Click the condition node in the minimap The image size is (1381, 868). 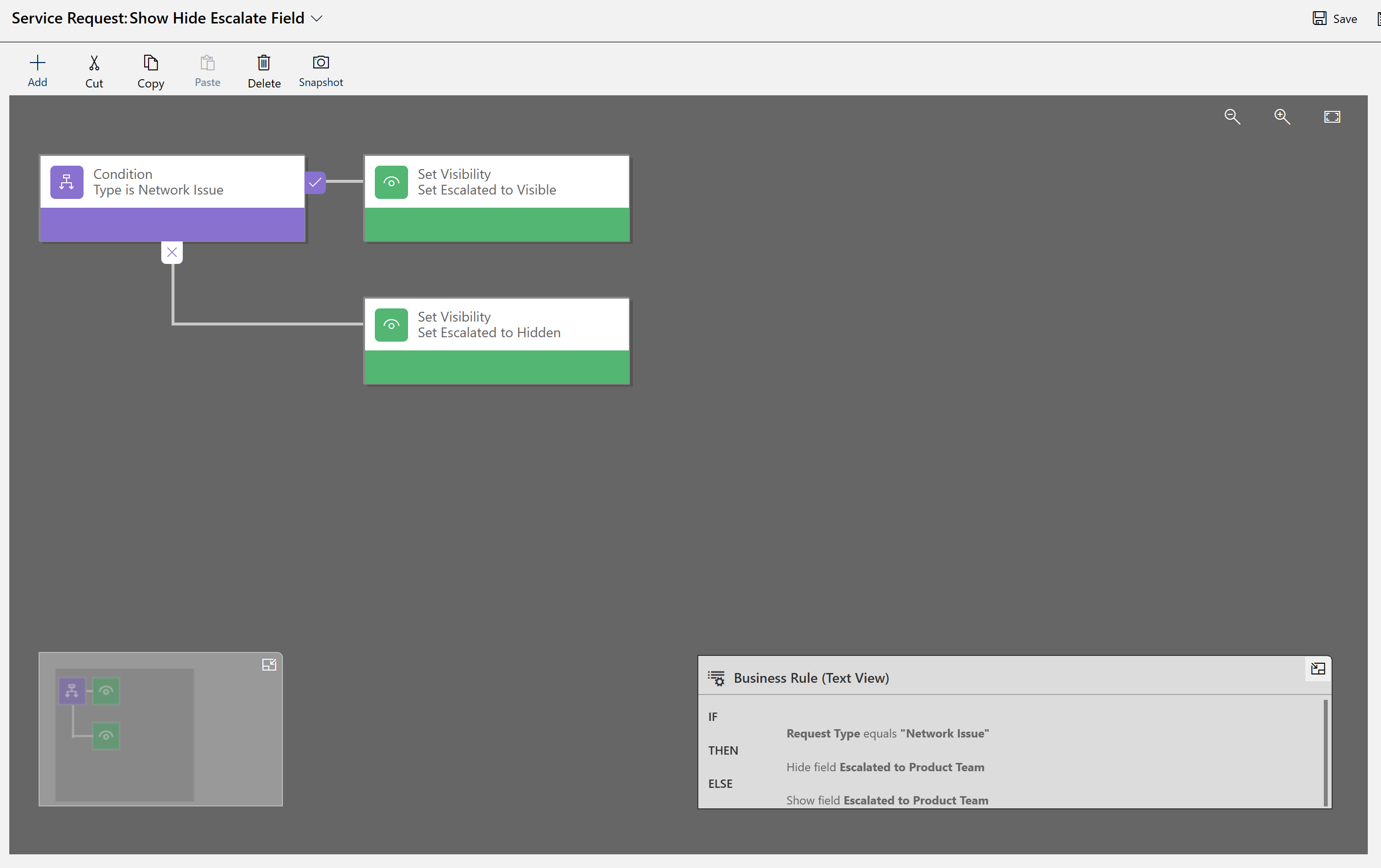[x=72, y=691]
